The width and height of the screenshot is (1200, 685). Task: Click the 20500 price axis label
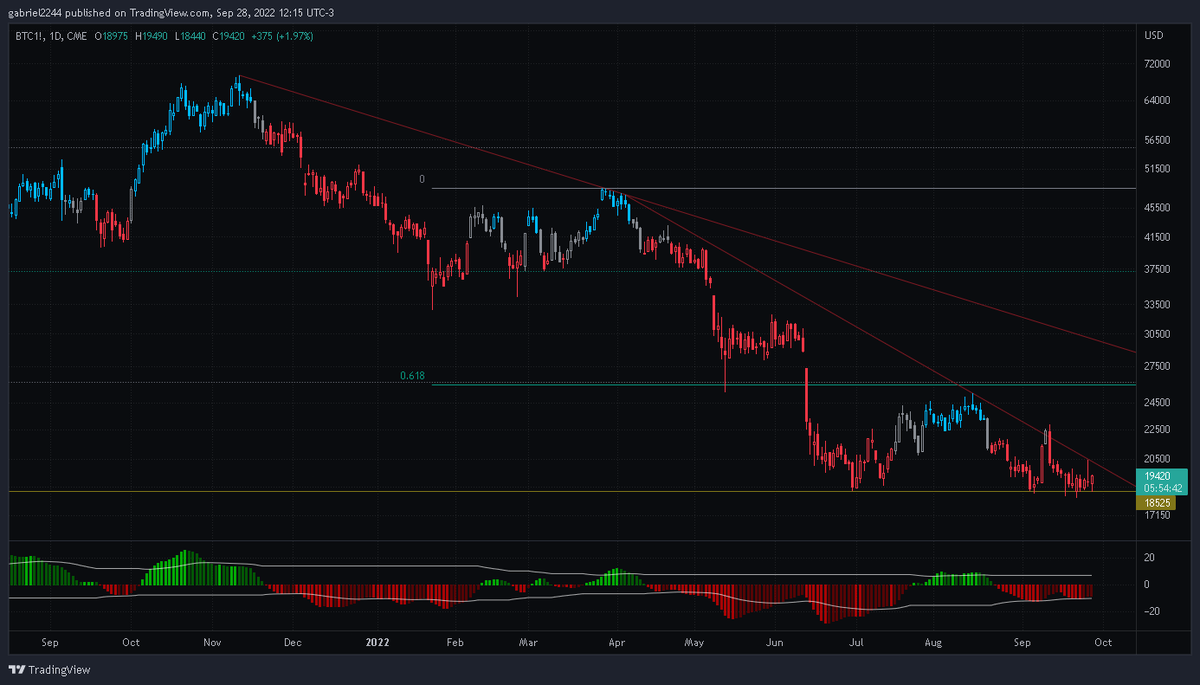point(1157,458)
